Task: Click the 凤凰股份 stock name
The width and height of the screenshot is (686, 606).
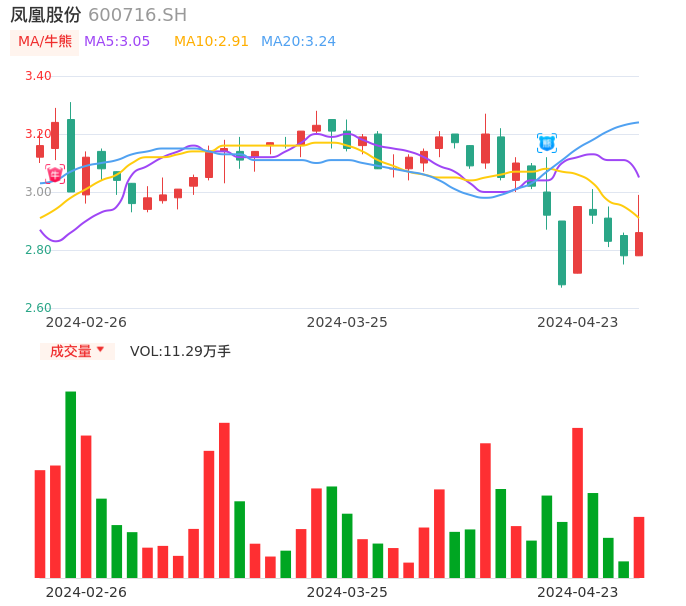Action: (x=46, y=15)
